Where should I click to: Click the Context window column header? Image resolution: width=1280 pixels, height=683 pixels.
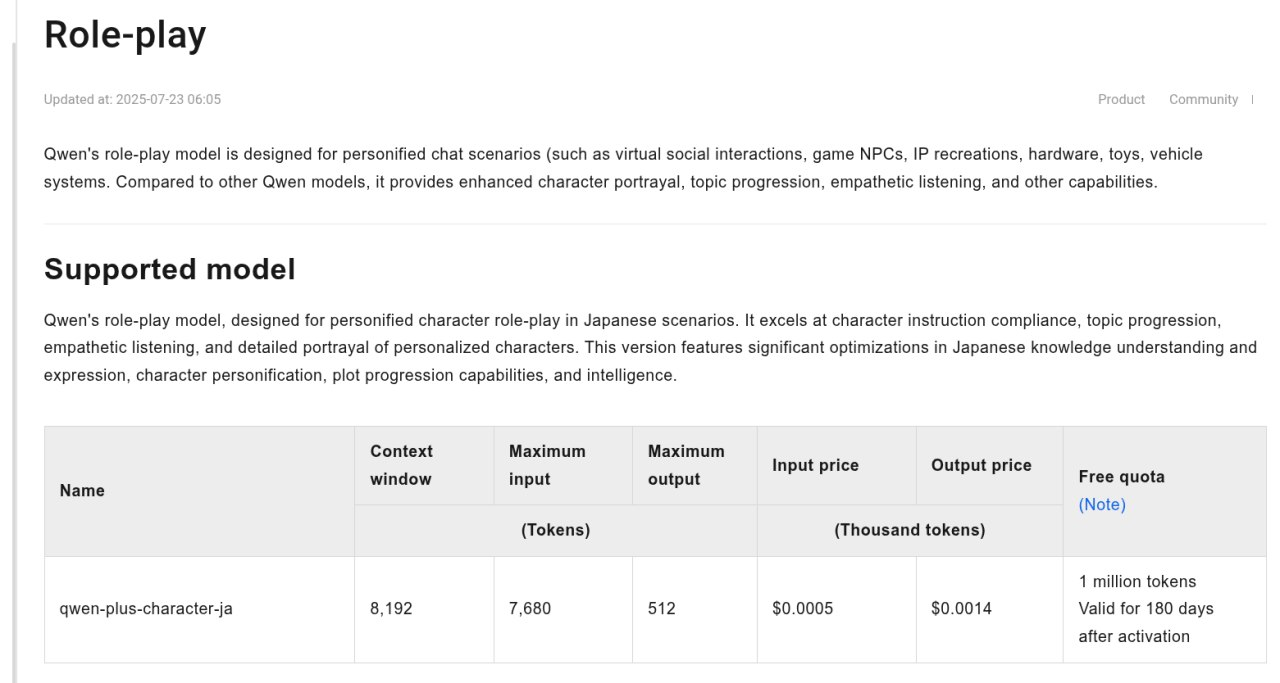401,465
